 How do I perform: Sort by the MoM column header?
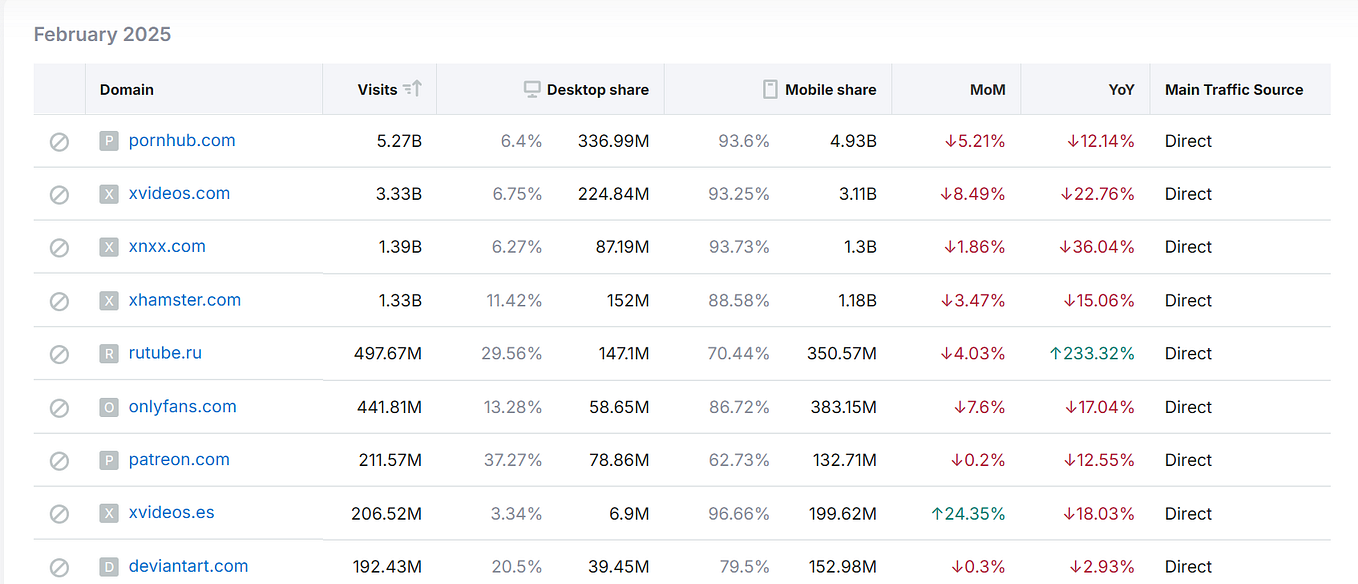[x=988, y=89]
